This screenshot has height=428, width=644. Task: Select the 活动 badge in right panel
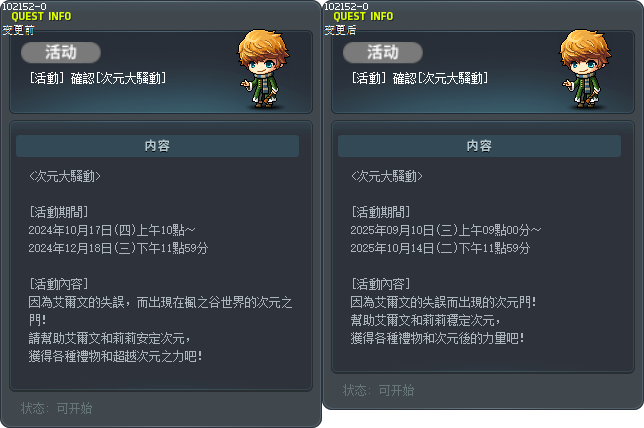coord(383,53)
